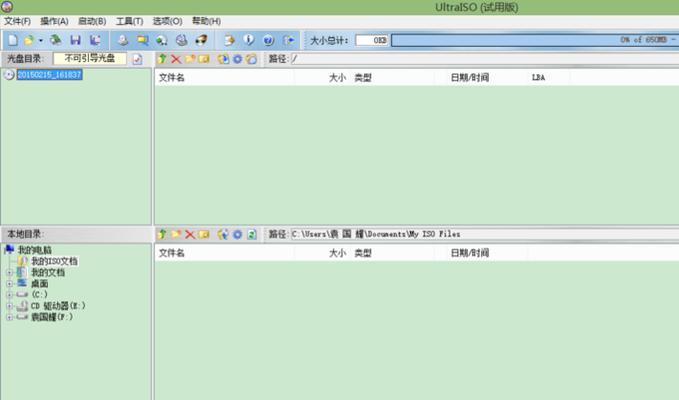The width and height of the screenshot is (679, 400).
Task: Click the disc properties icon beside 不可引导光盘
Action: 137,59
